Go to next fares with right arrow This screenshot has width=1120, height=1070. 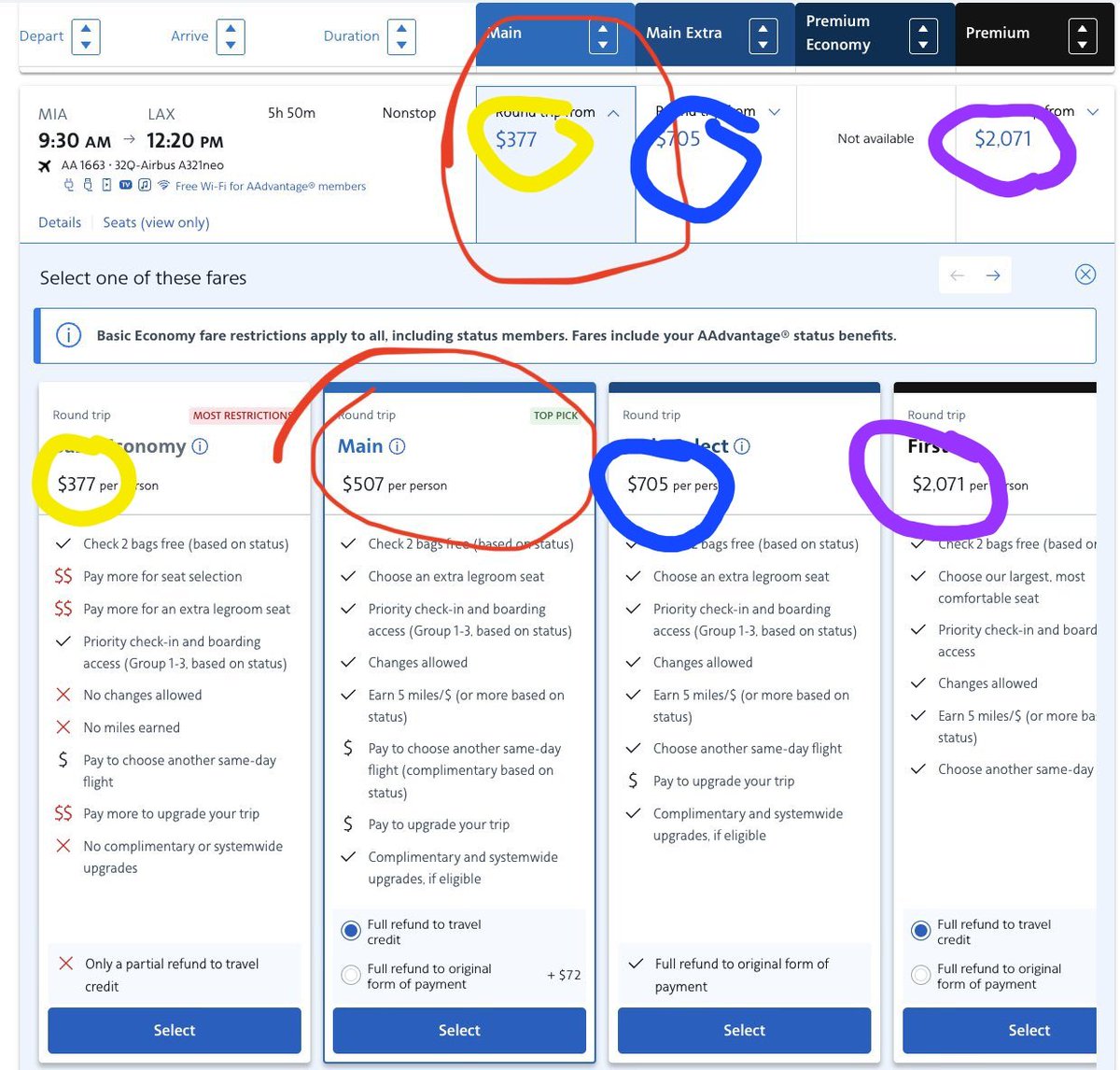point(993,275)
